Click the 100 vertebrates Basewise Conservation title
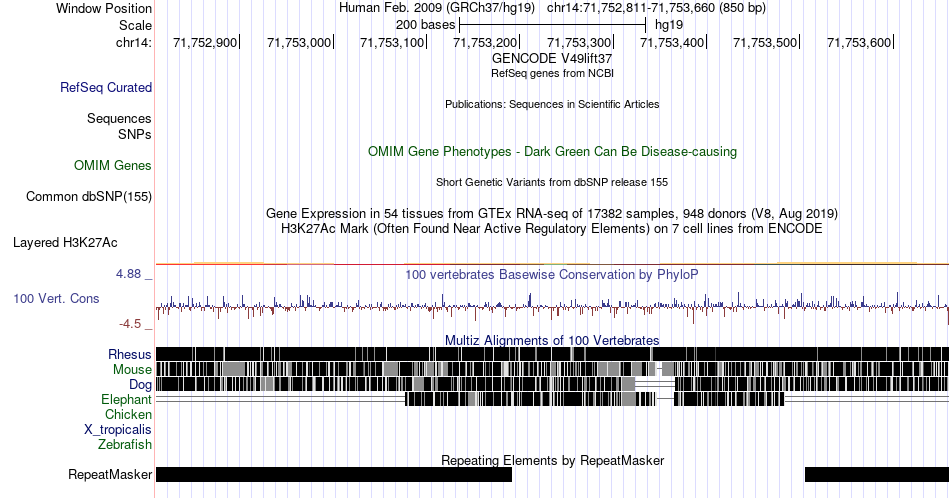The image size is (950, 498). [x=552, y=274]
